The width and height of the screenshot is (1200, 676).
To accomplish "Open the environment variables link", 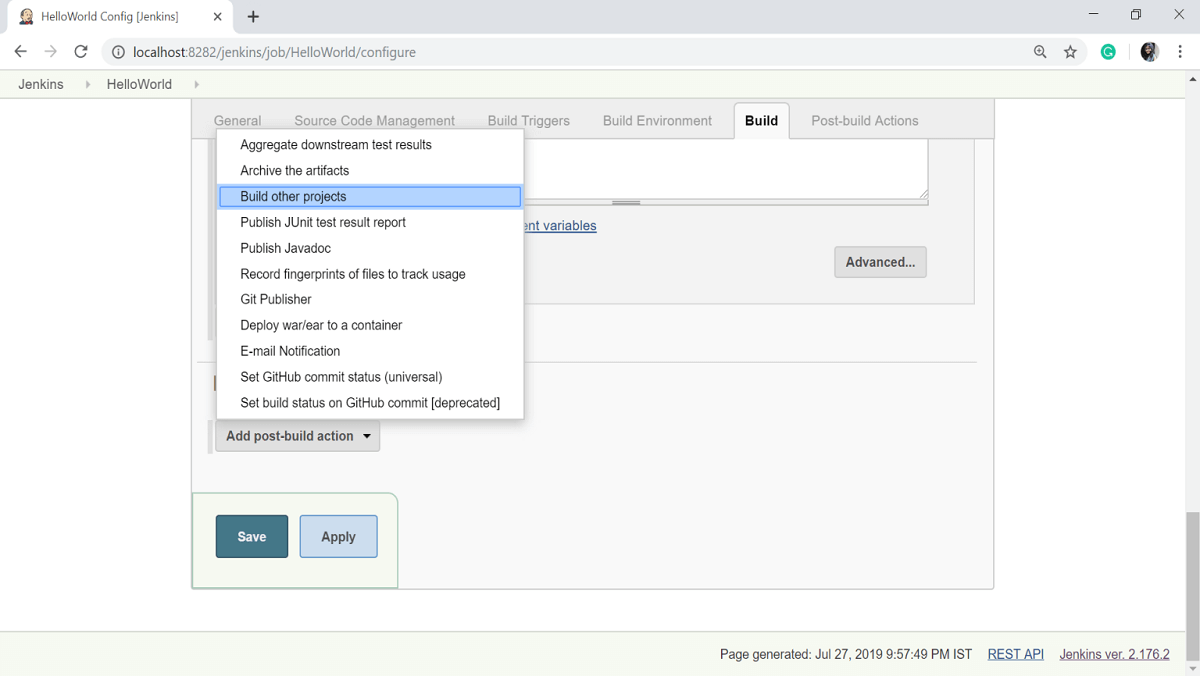I will click(560, 226).
